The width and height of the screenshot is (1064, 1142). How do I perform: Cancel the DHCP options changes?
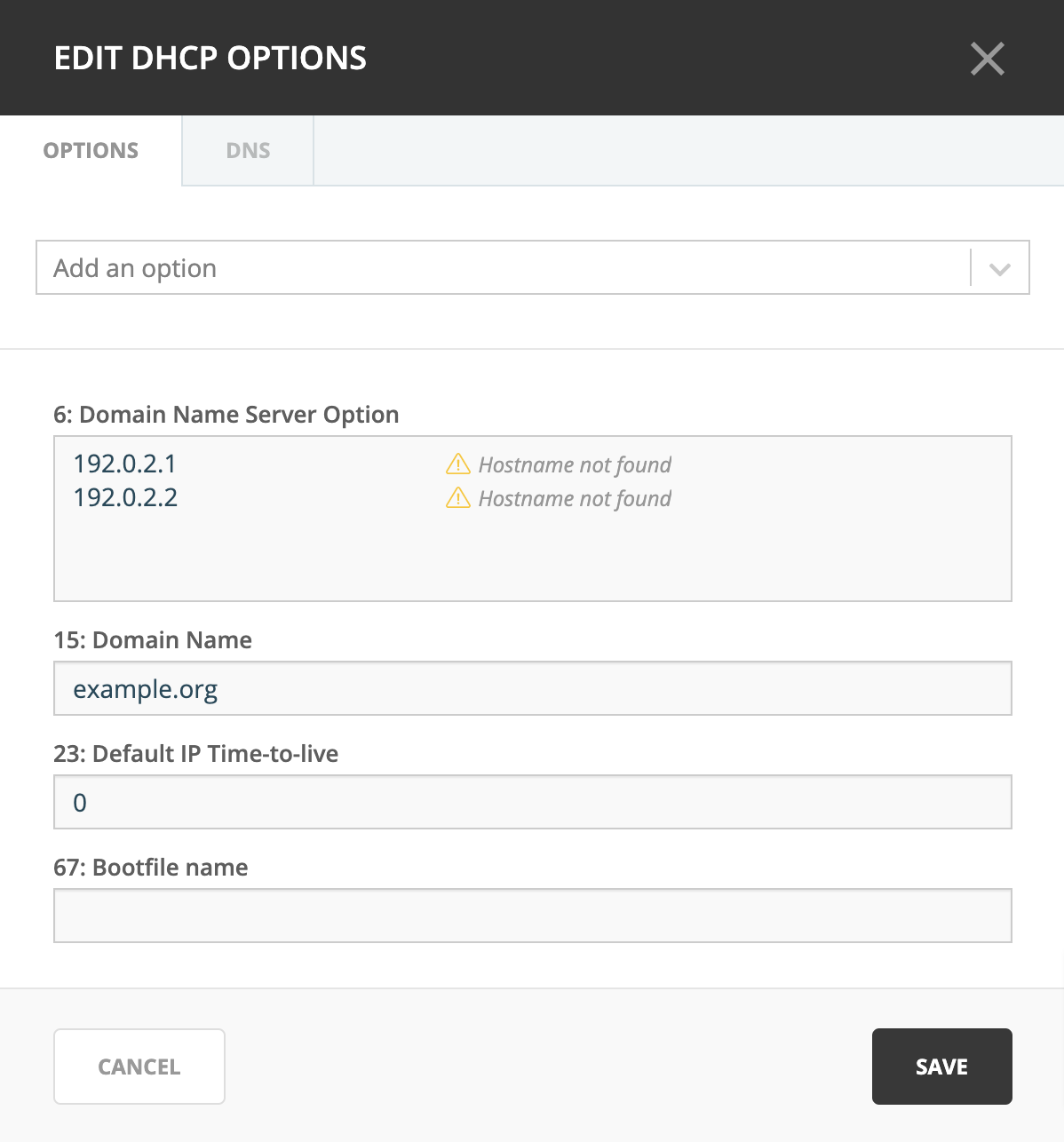[139, 1067]
